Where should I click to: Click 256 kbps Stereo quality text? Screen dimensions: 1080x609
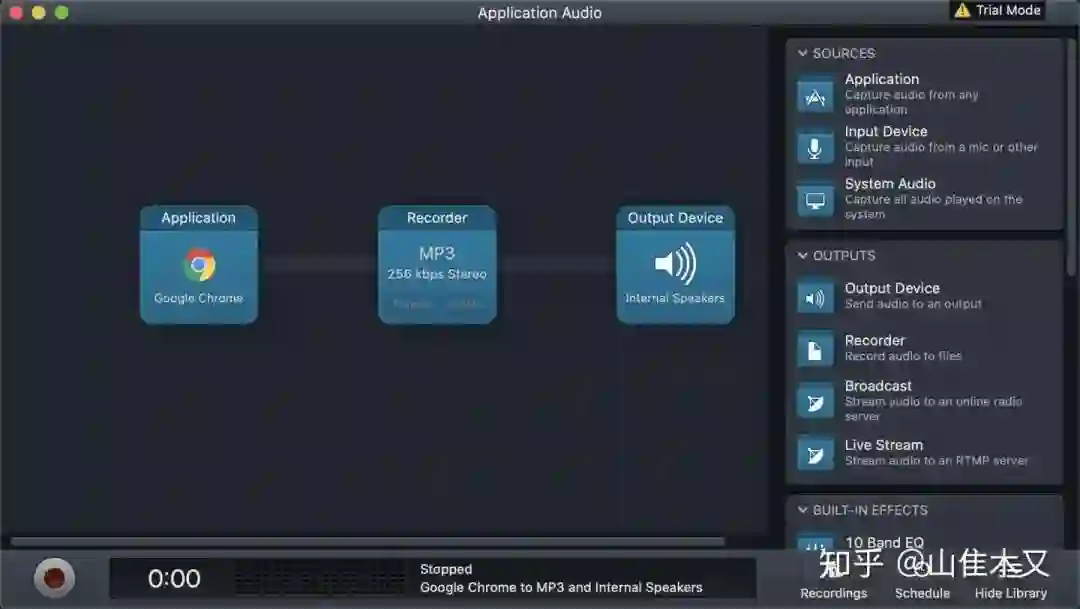coord(437,274)
